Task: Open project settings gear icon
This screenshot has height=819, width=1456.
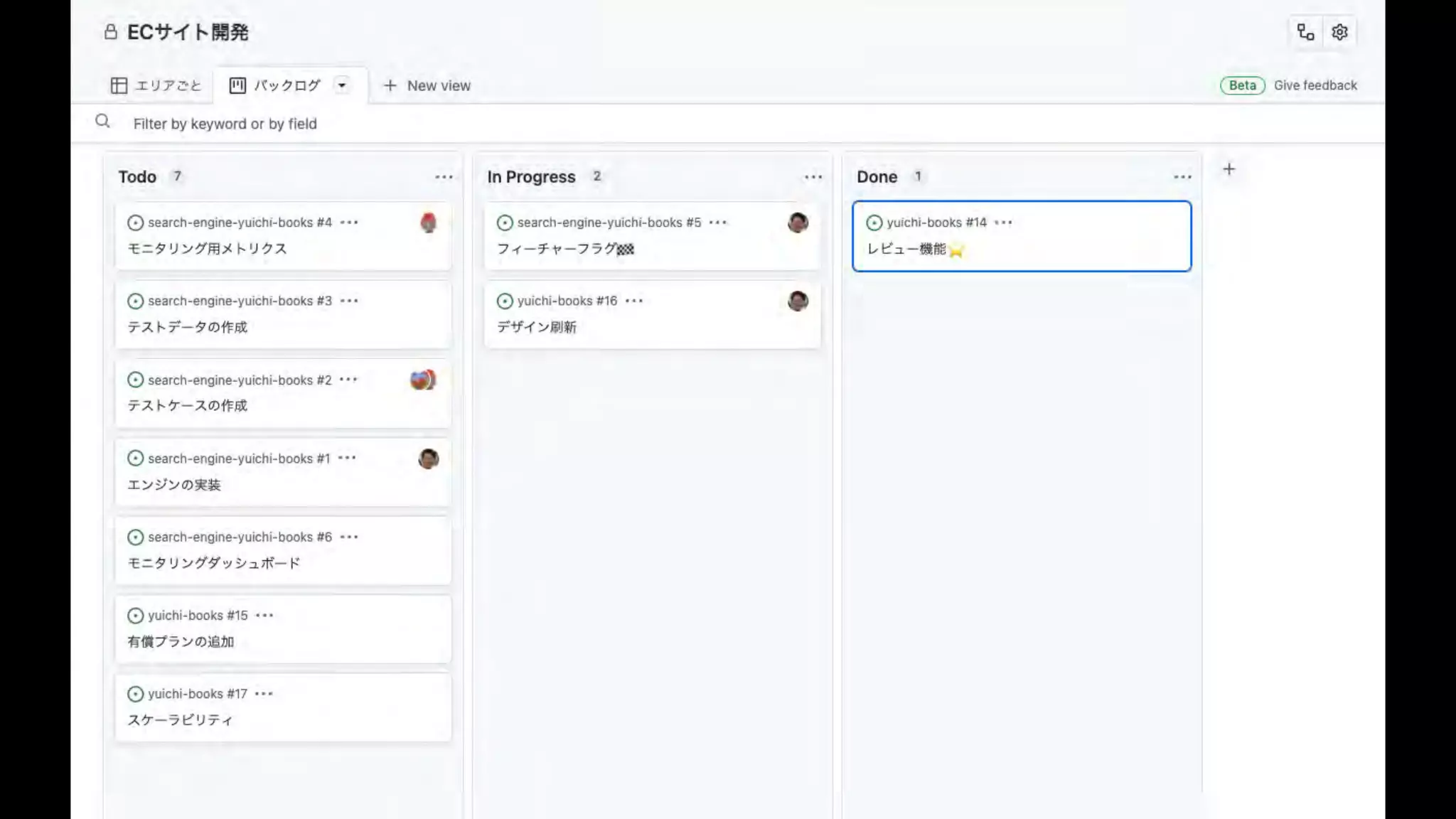Action: (1339, 32)
